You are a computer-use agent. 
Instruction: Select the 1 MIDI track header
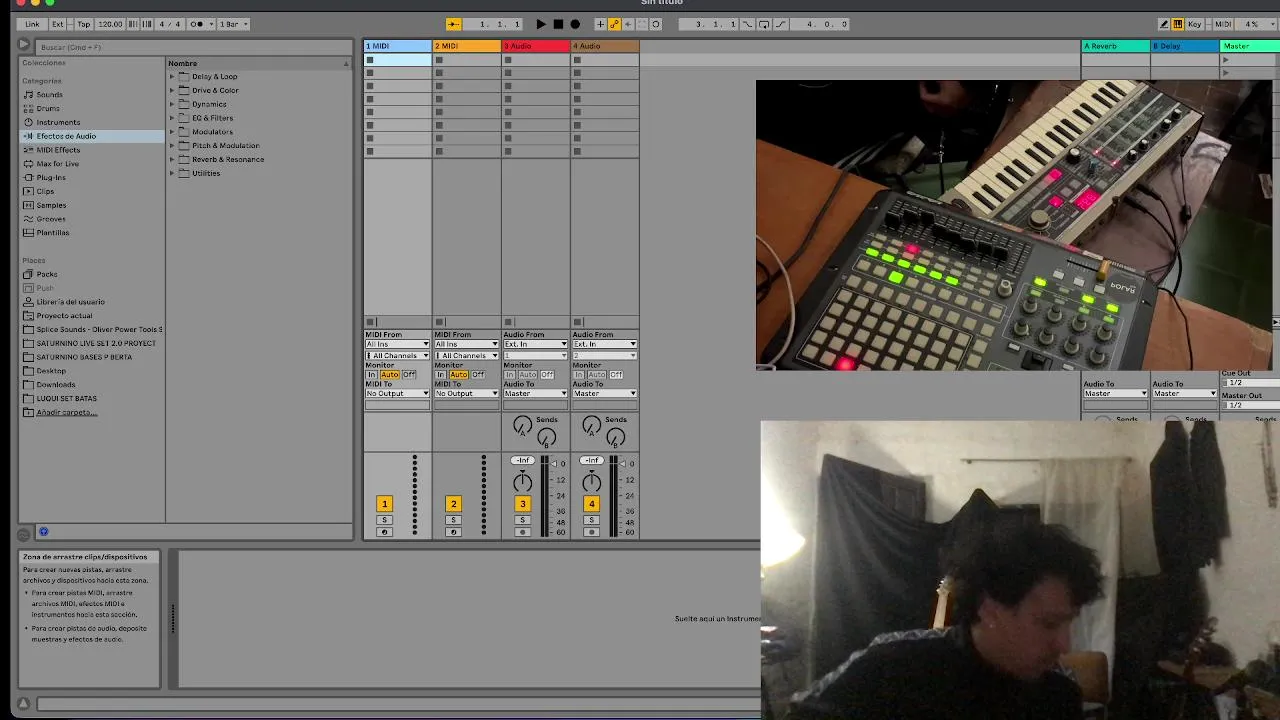click(x=397, y=46)
